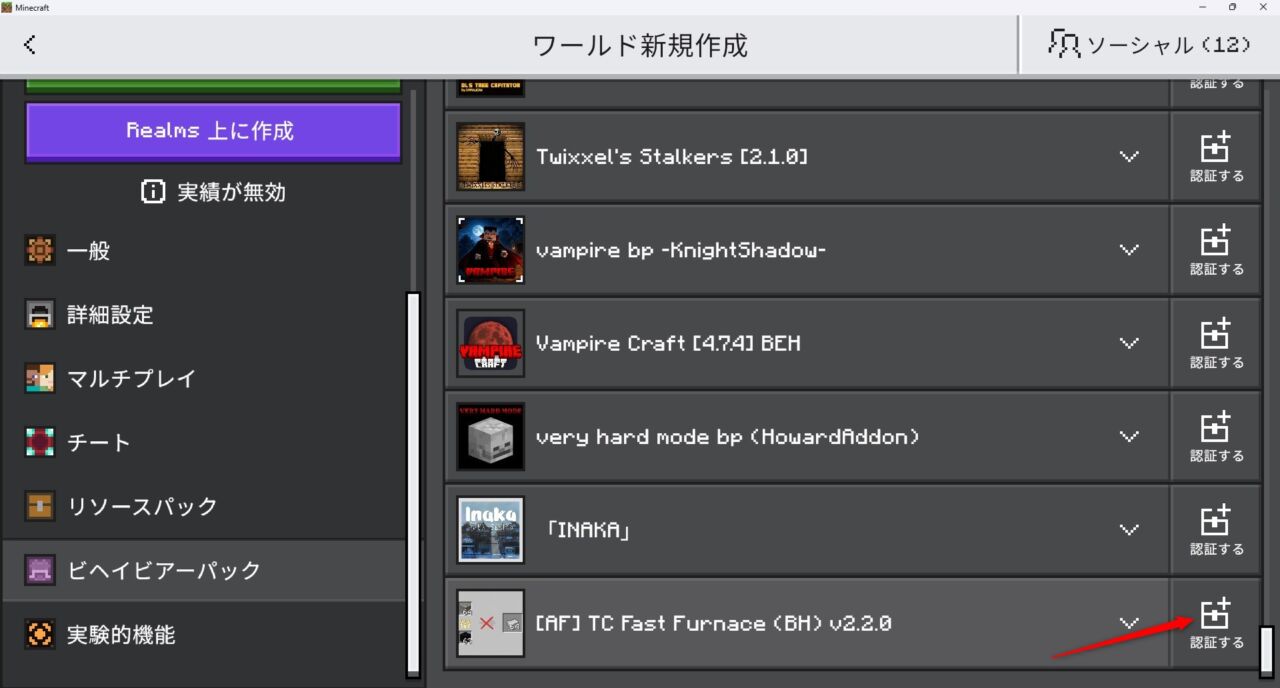The height and width of the screenshot is (688, 1280).
Task: Click very hard mode skull thumbnail
Action: click(x=490, y=437)
